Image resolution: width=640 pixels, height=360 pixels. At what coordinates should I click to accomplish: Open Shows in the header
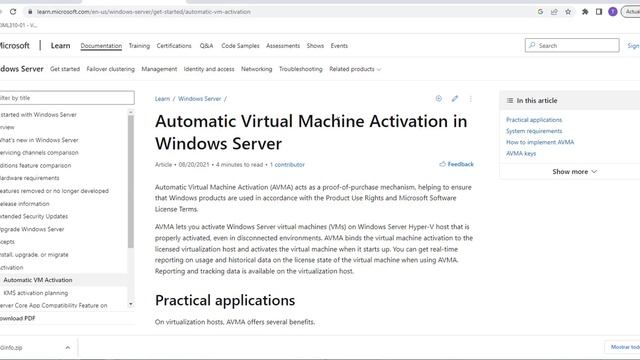tap(315, 46)
